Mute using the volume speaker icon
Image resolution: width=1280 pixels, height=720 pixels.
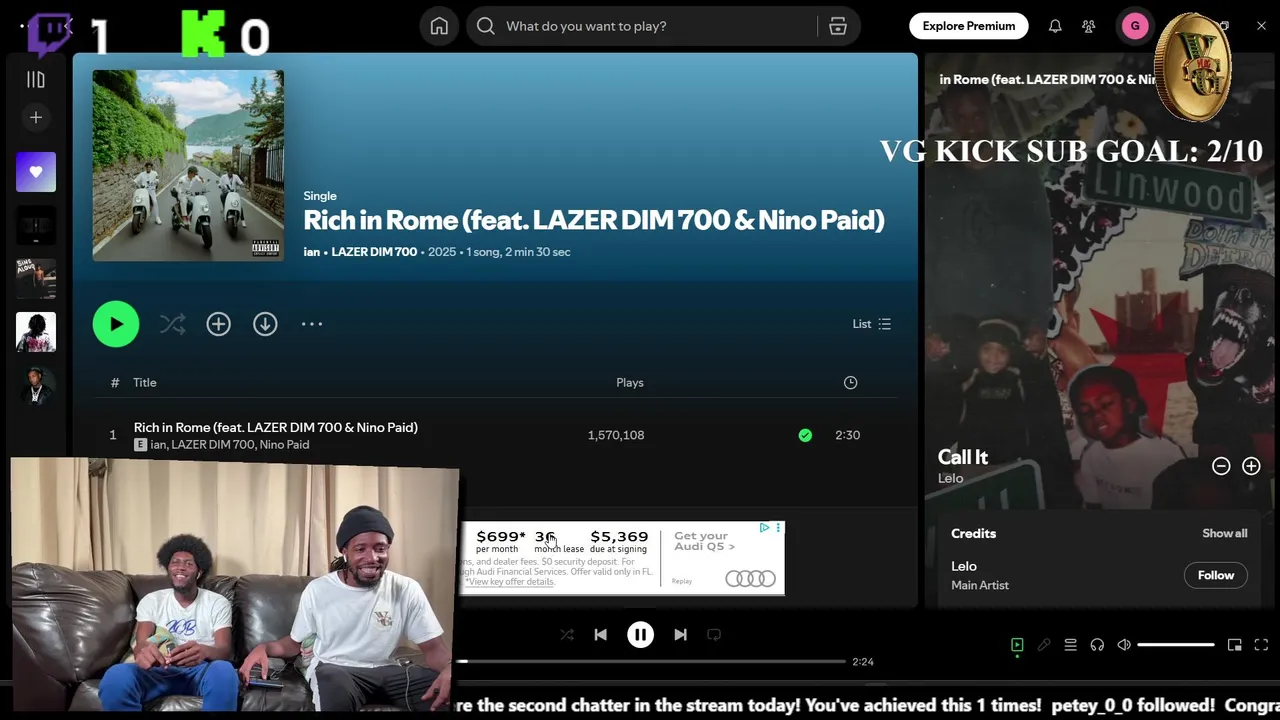(x=1124, y=645)
